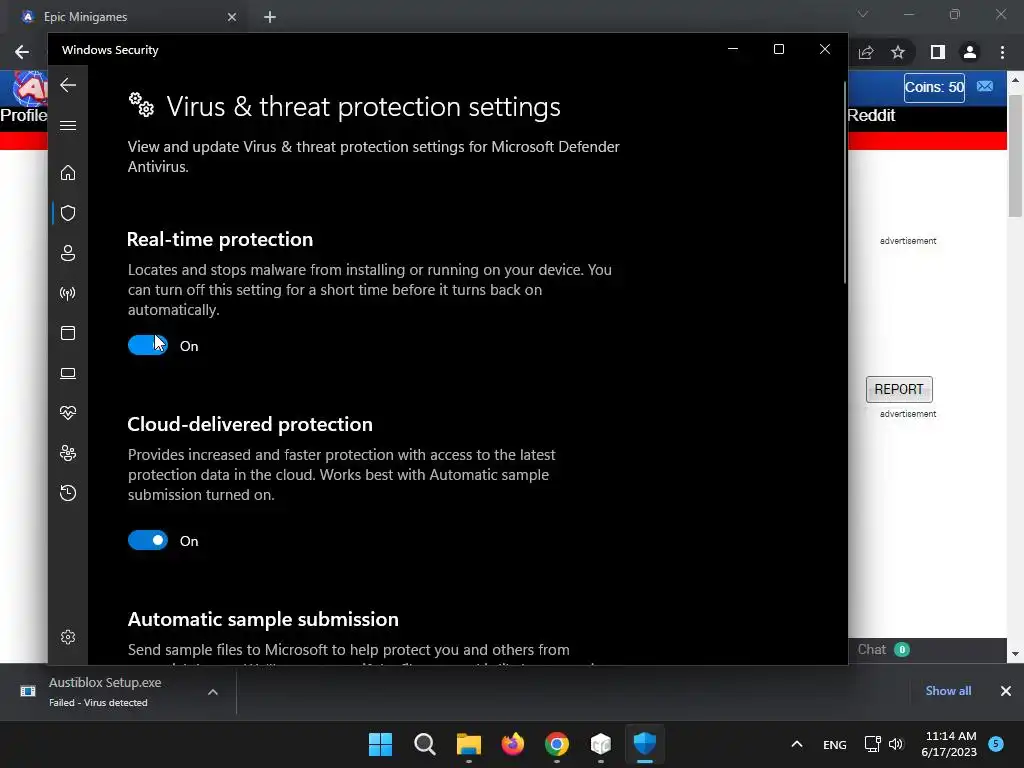Toggle Chrome side panel icon
Screen dimensions: 1024x768
click(x=938, y=52)
